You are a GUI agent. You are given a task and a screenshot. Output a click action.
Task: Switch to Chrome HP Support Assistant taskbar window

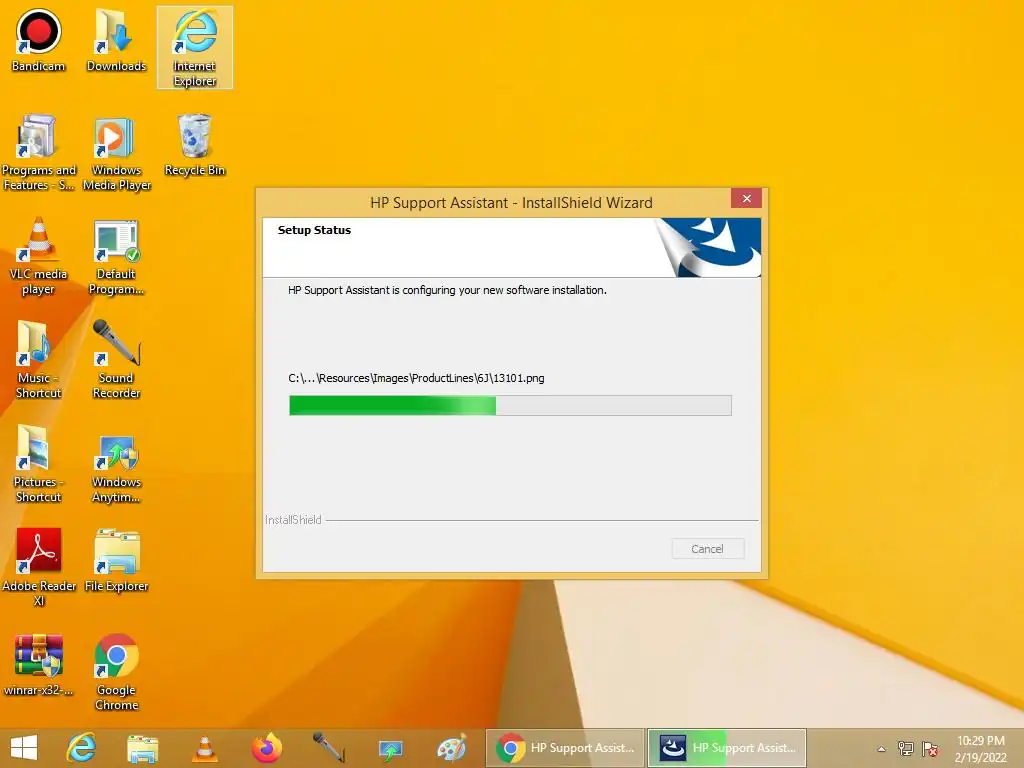click(x=565, y=748)
